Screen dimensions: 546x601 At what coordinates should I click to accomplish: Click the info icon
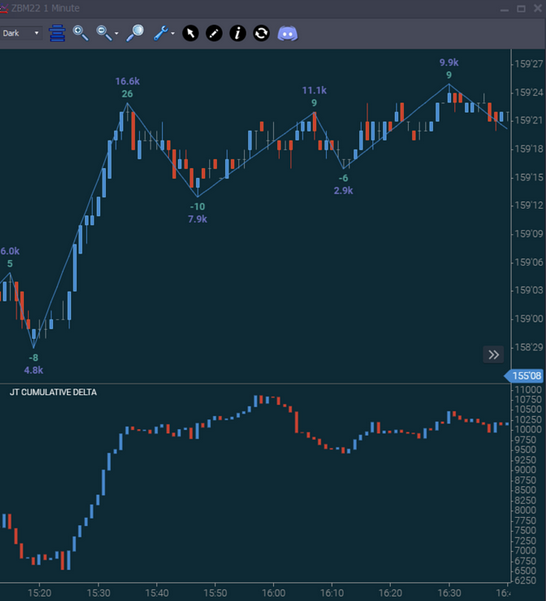click(238, 33)
